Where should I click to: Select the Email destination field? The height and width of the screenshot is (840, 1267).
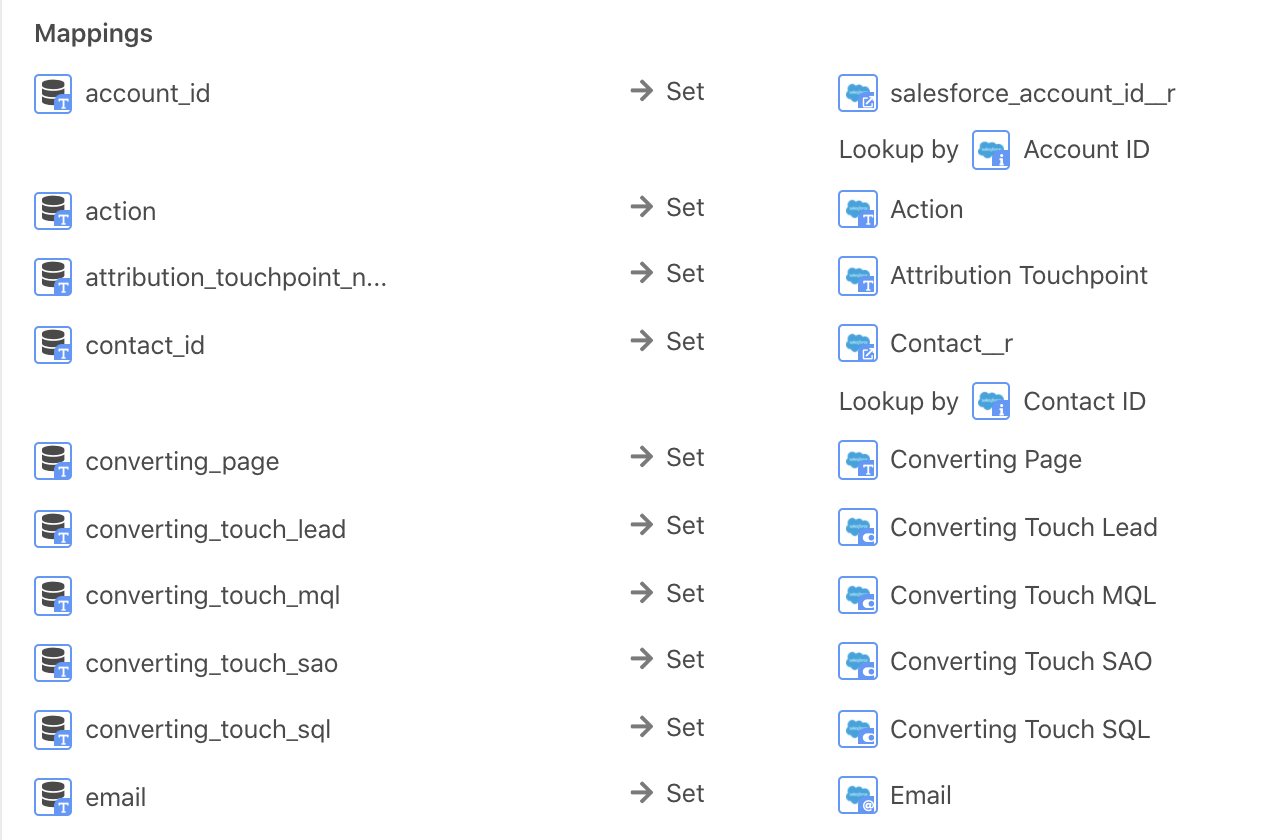(x=921, y=796)
